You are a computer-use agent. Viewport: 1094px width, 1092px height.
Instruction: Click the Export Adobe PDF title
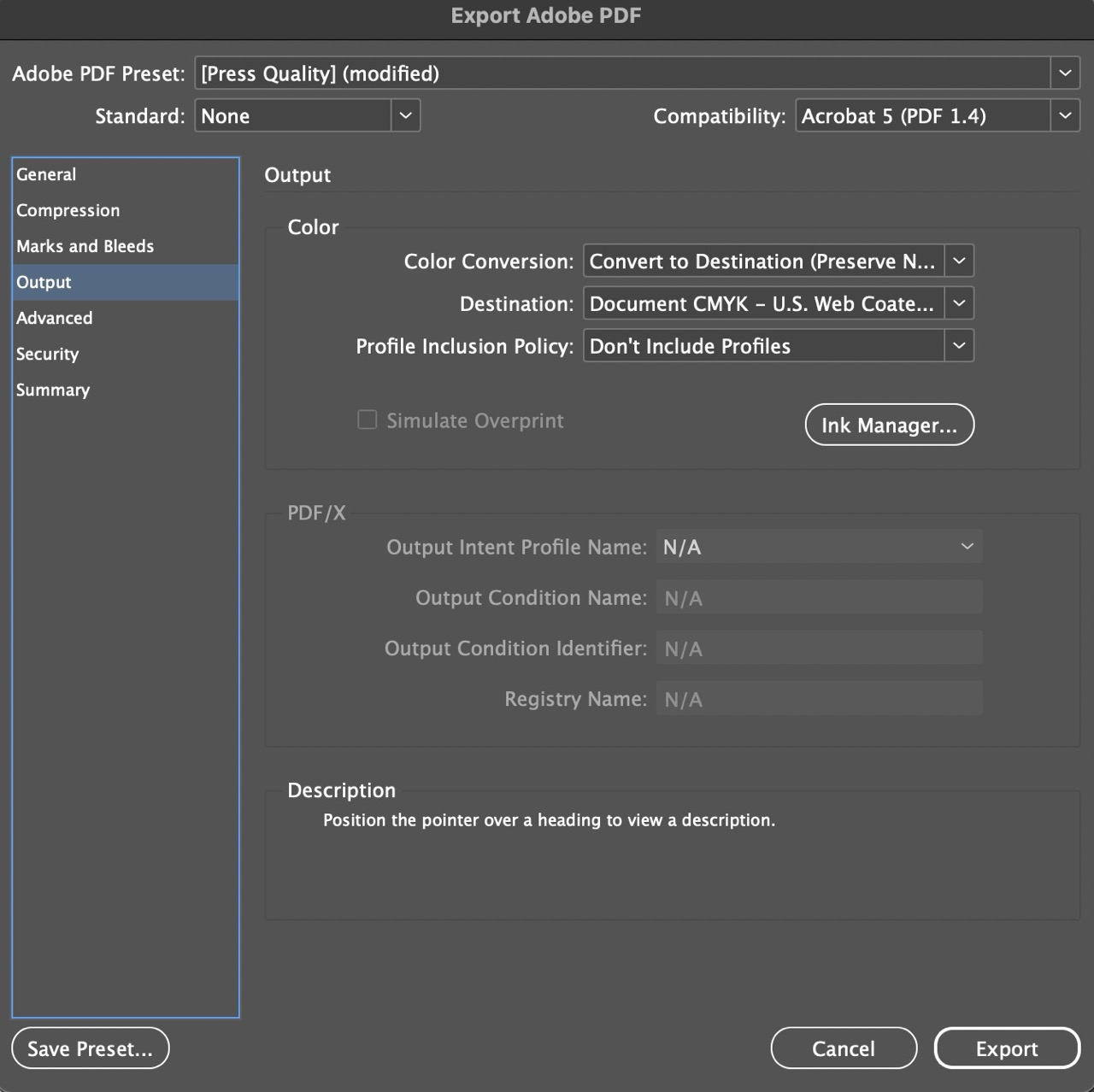pyautogui.click(x=546, y=15)
